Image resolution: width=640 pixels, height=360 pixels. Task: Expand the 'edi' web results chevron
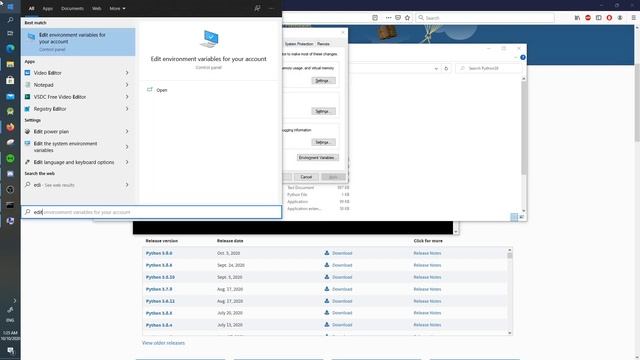(x=127, y=185)
